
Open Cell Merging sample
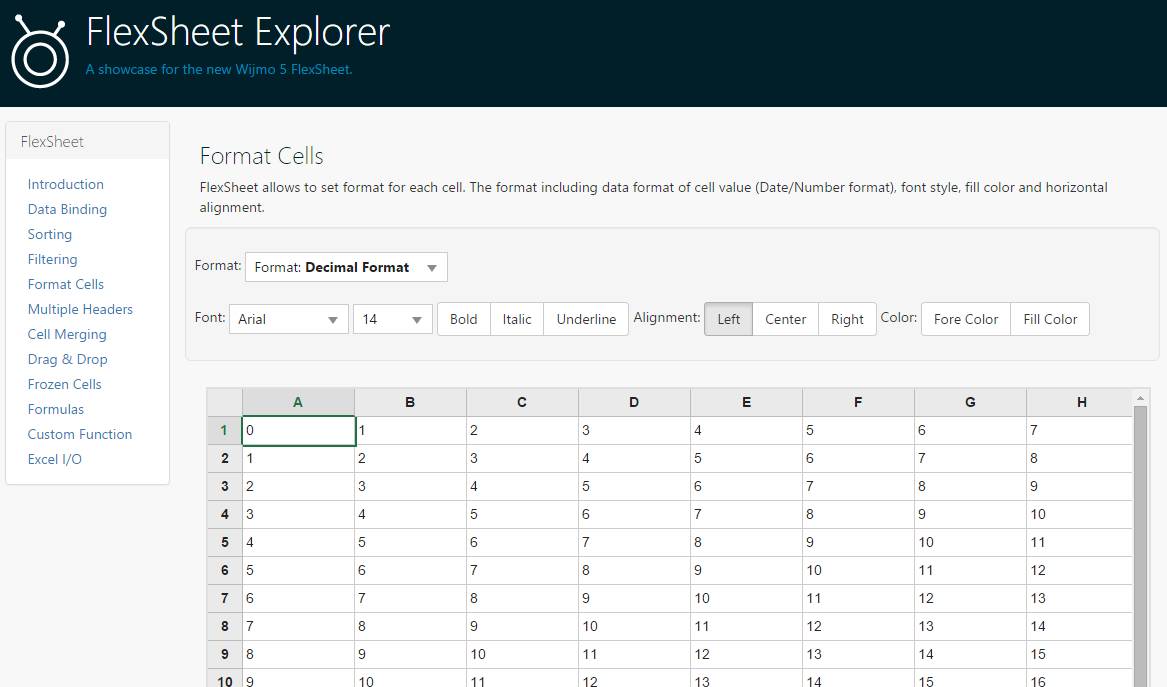[67, 334]
